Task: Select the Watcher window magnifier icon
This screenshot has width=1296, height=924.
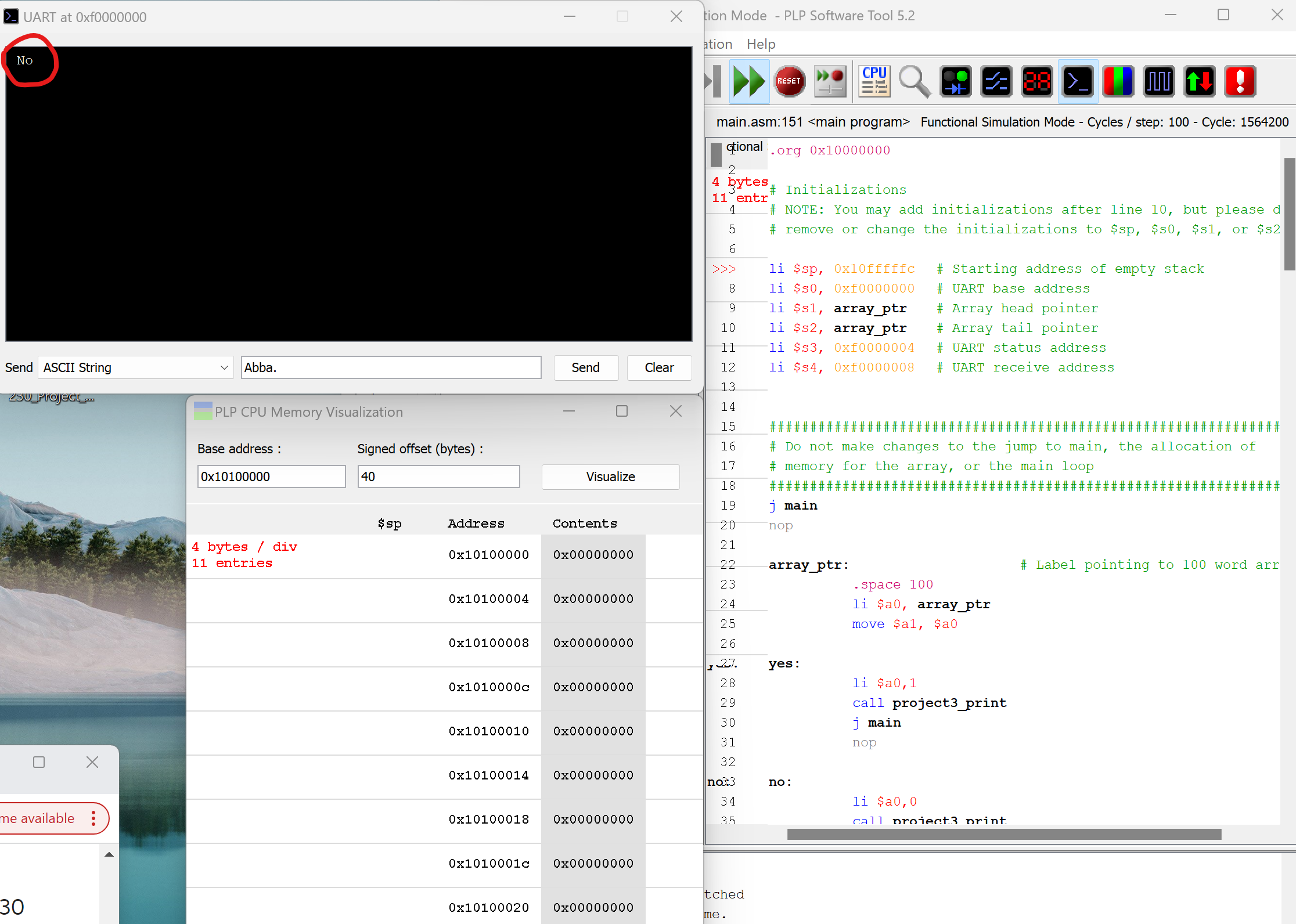Action: coord(915,81)
